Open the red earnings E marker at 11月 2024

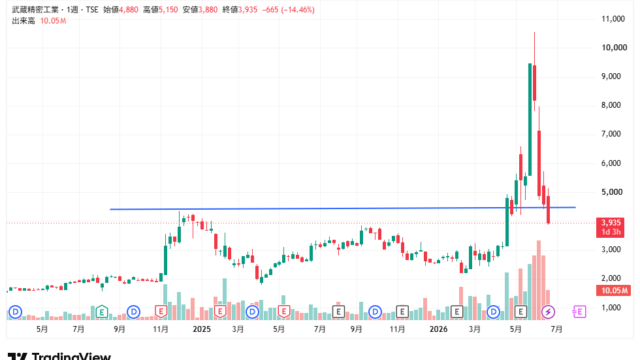(161, 312)
